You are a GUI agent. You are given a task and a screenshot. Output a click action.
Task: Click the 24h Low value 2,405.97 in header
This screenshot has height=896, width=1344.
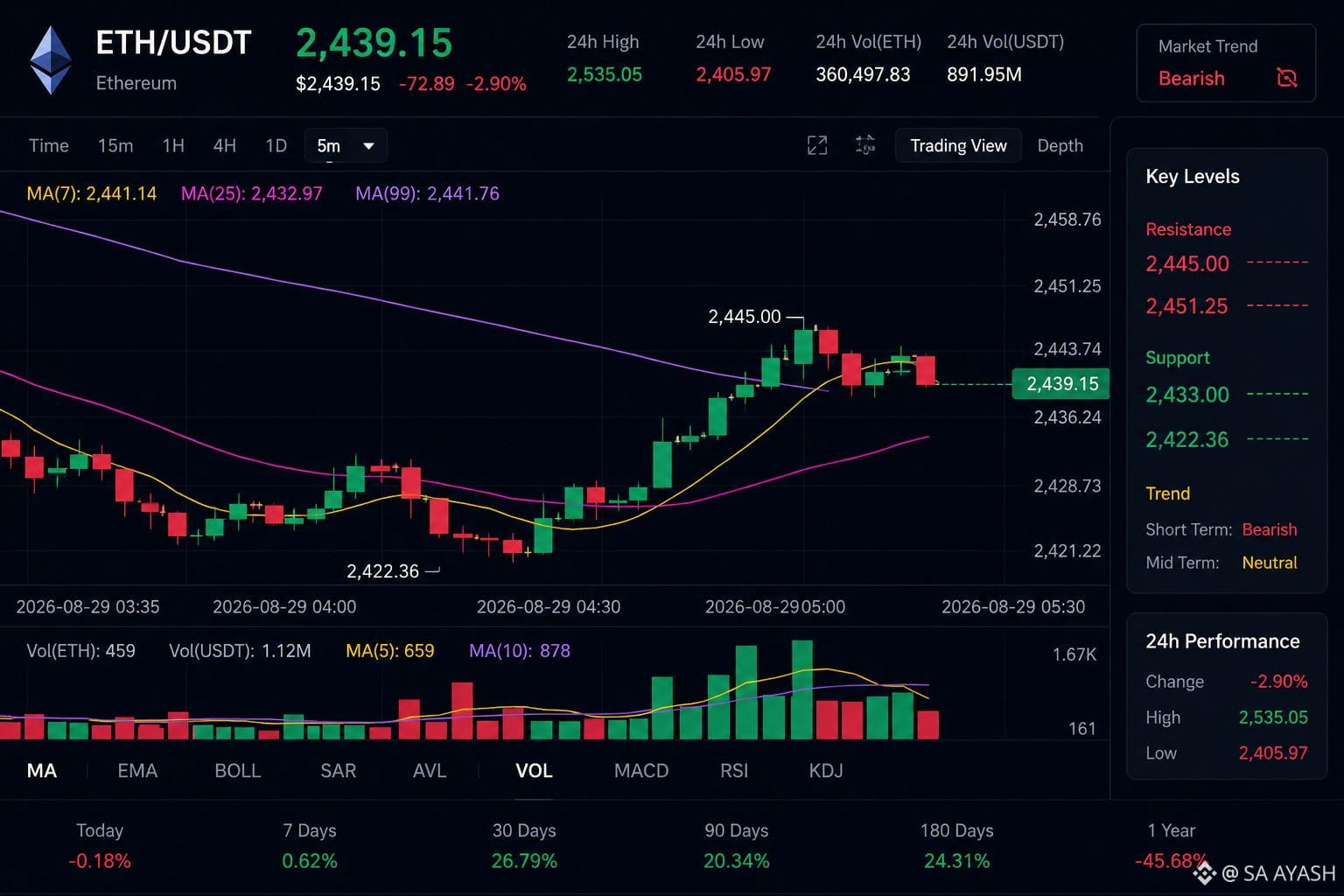pos(733,74)
